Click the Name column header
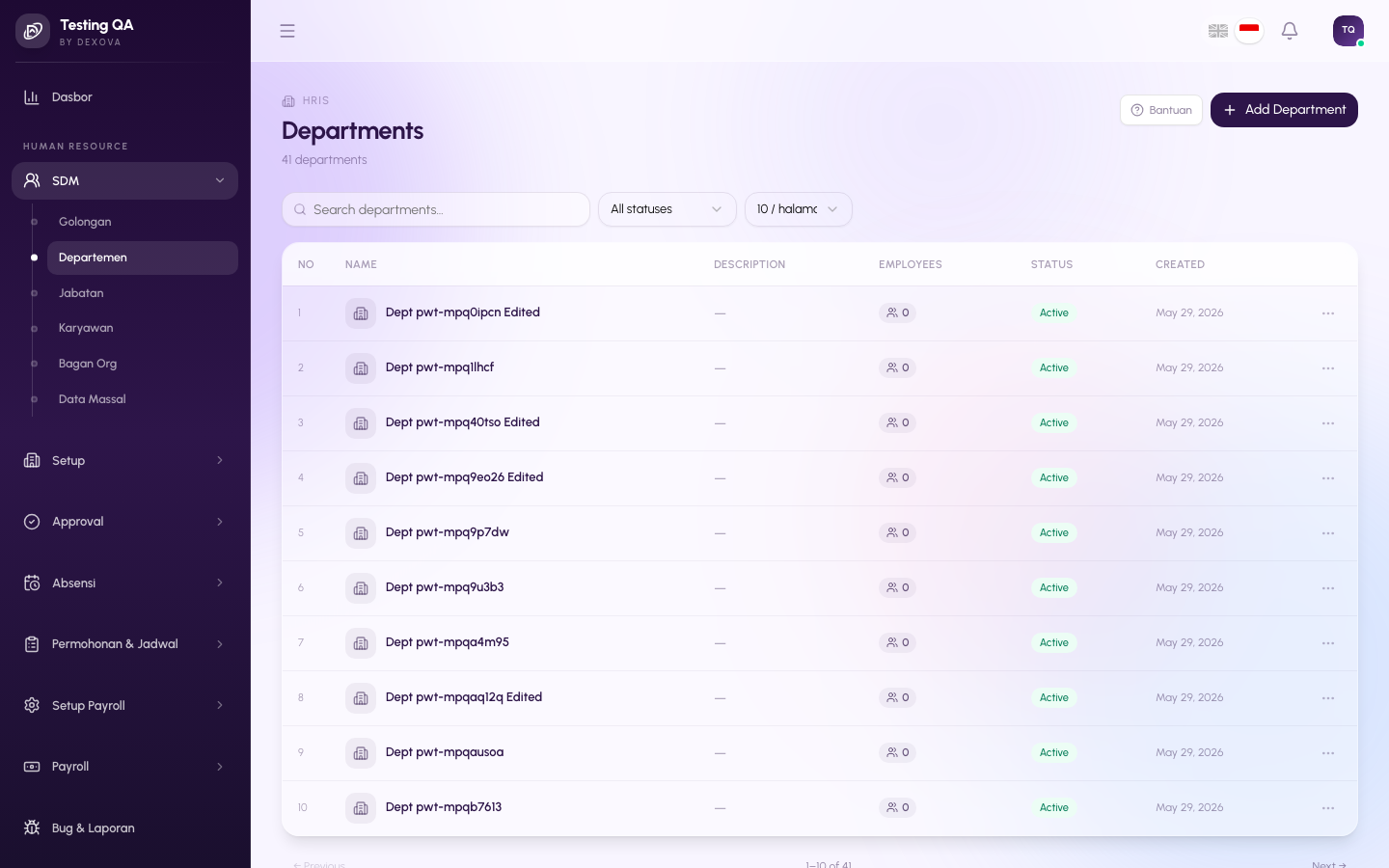This screenshot has width=1389, height=868. (x=361, y=264)
